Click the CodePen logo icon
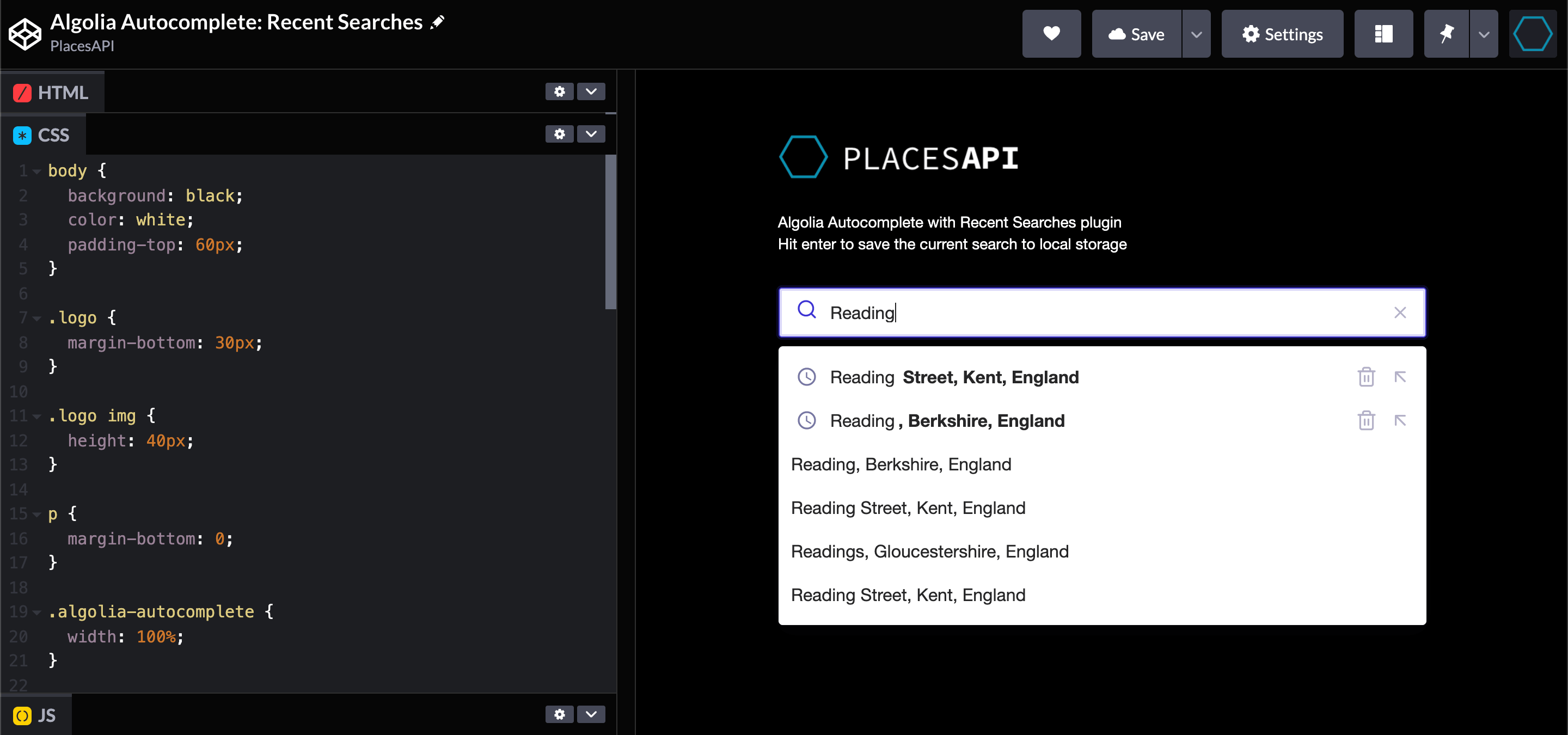This screenshot has height=735, width=1568. pos(24,34)
